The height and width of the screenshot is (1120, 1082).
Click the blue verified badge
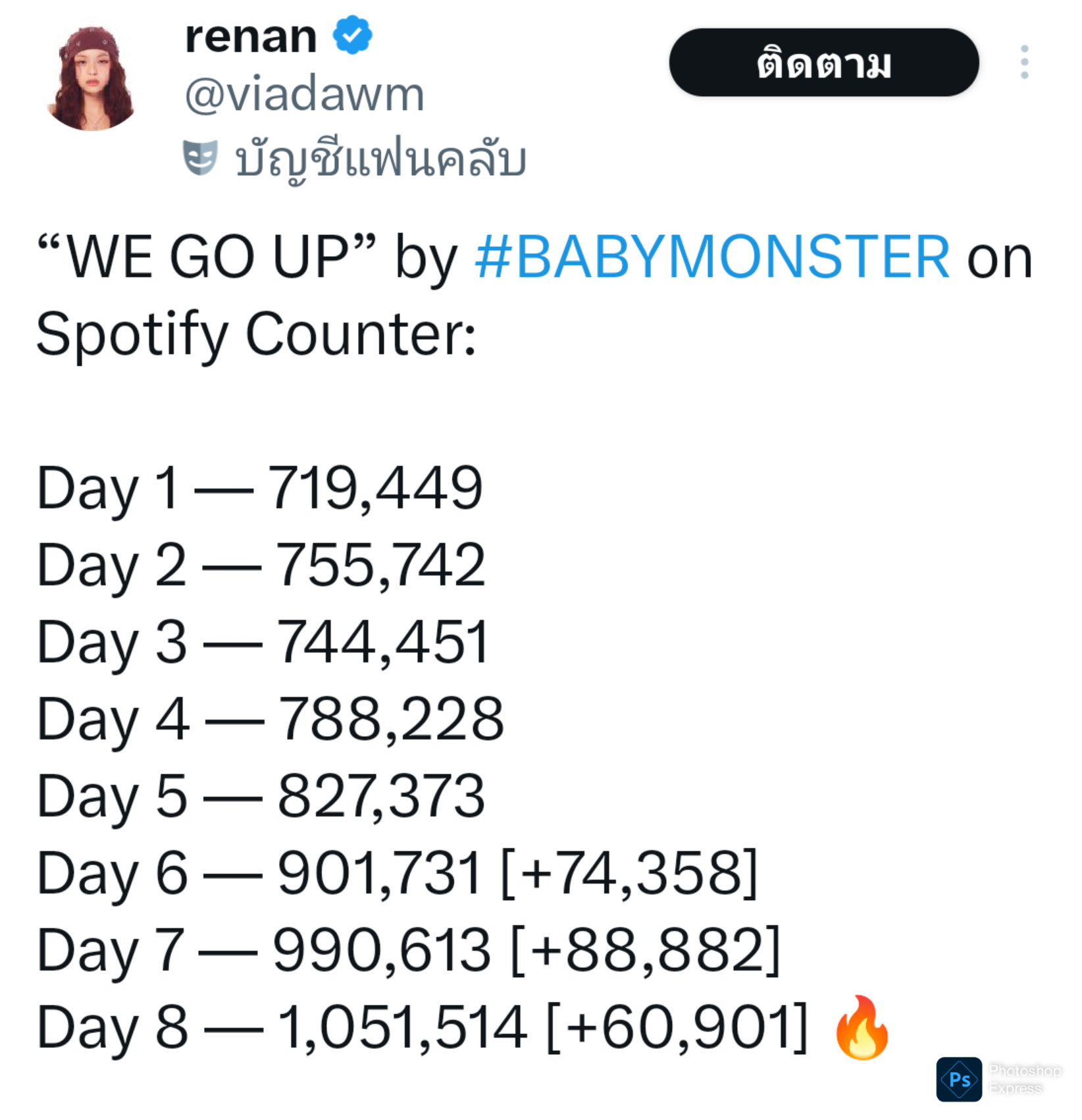click(353, 36)
